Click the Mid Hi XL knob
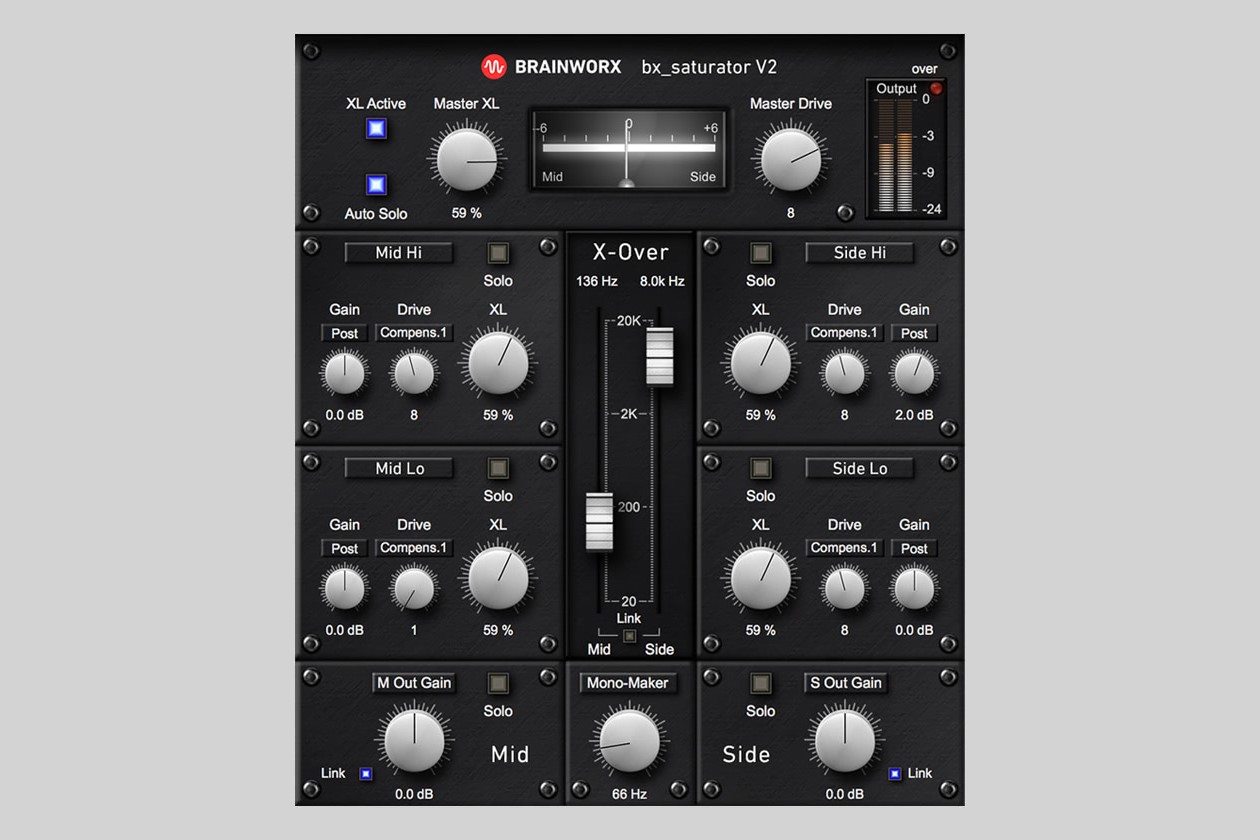 (498, 363)
